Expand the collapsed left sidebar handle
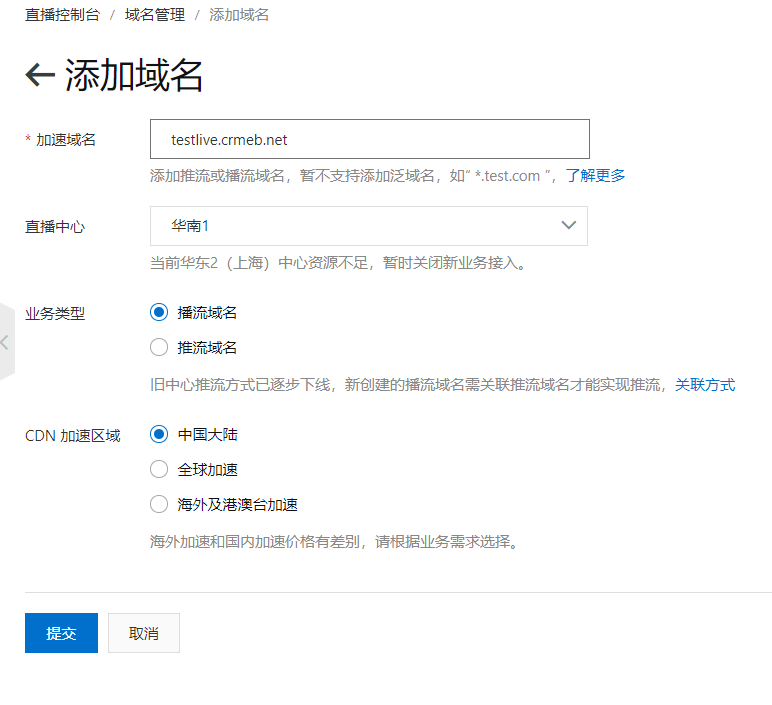Viewport: 772px width, 705px height. [6, 342]
